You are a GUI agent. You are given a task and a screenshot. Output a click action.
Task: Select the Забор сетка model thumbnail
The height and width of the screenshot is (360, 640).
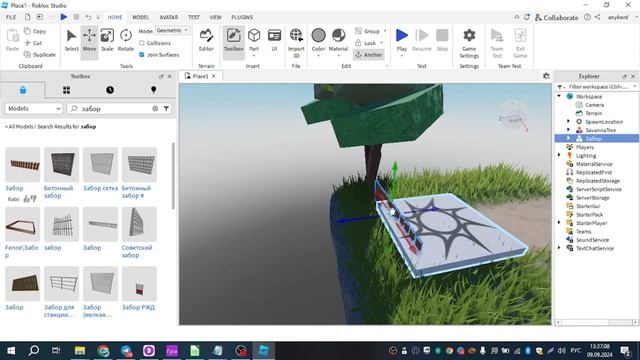(x=100, y=164)
